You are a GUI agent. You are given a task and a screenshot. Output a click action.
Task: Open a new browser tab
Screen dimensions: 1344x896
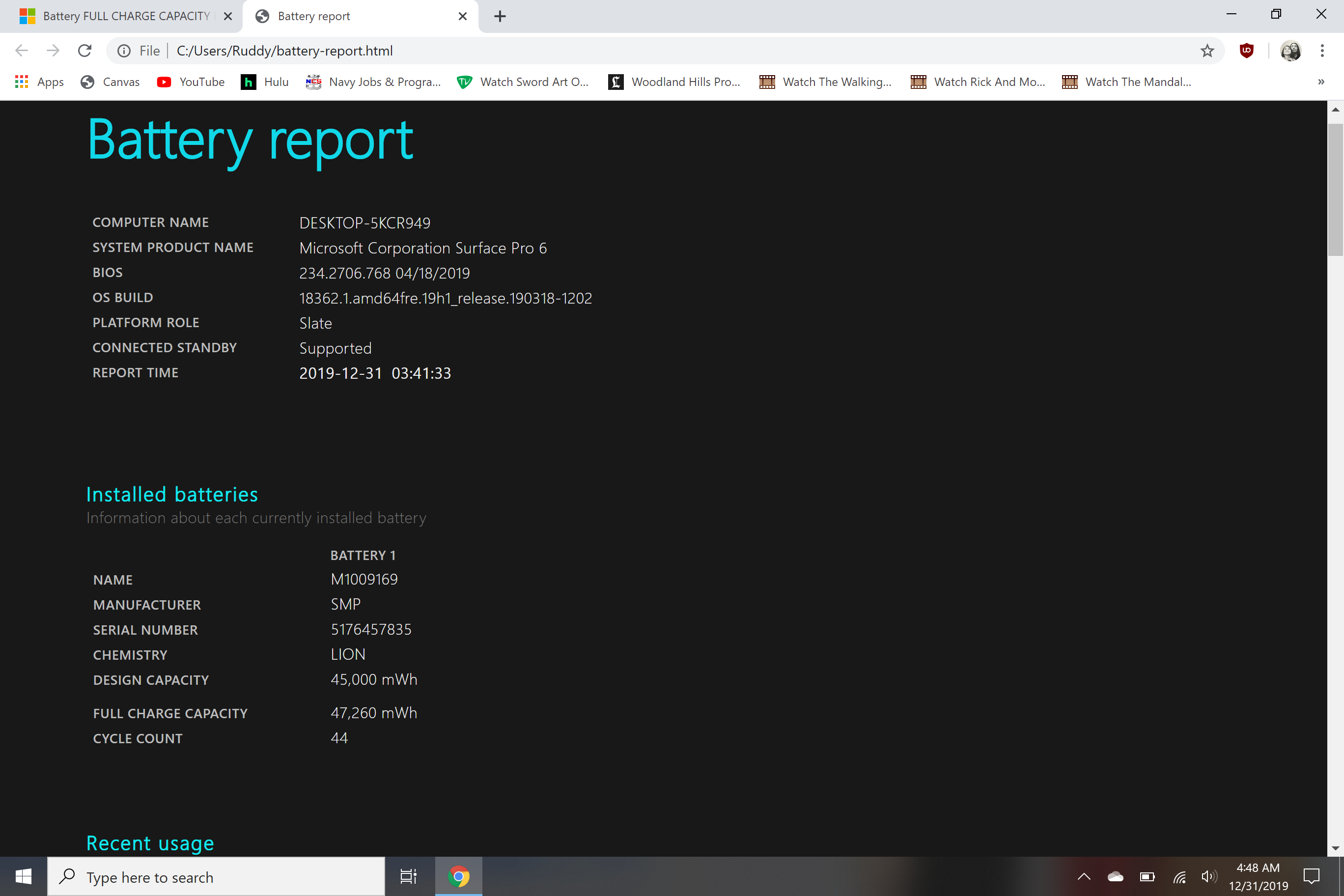pyautogui.click(x=500, y=16)
